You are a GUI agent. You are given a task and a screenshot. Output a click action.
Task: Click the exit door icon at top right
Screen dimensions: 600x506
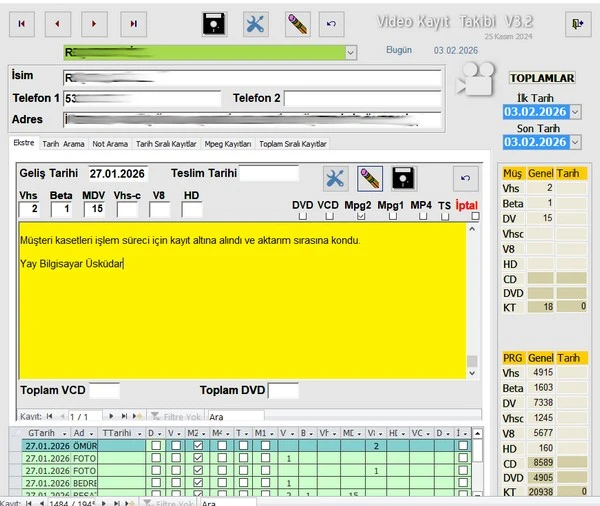[577, 23]
